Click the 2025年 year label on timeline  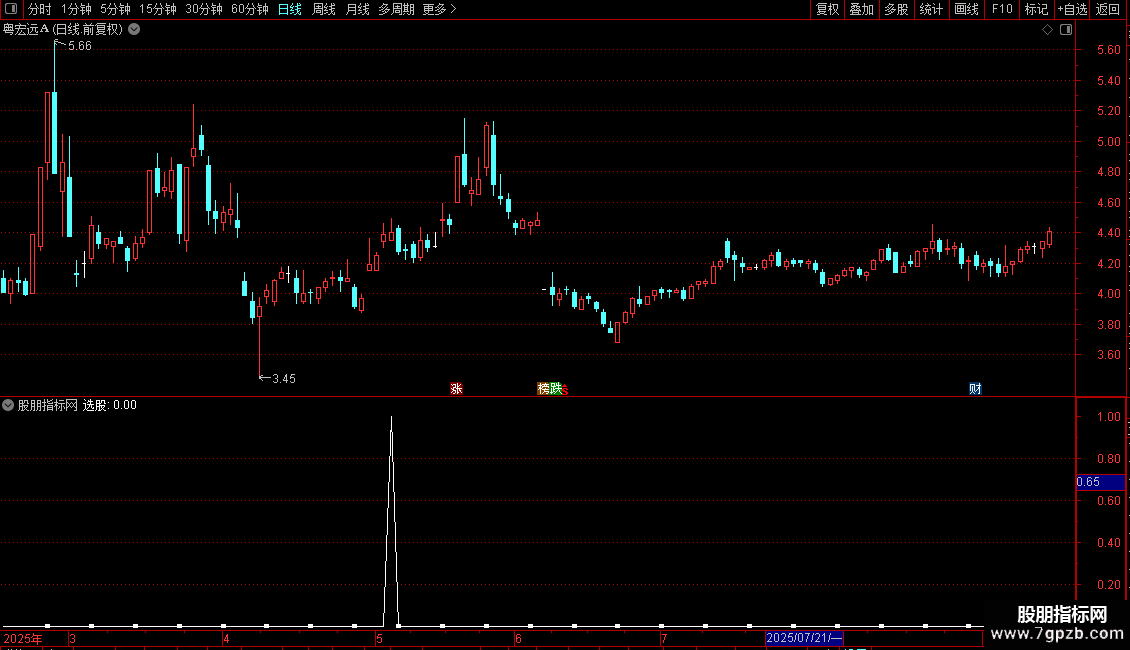pyautogui.click(x=23, y=638)
